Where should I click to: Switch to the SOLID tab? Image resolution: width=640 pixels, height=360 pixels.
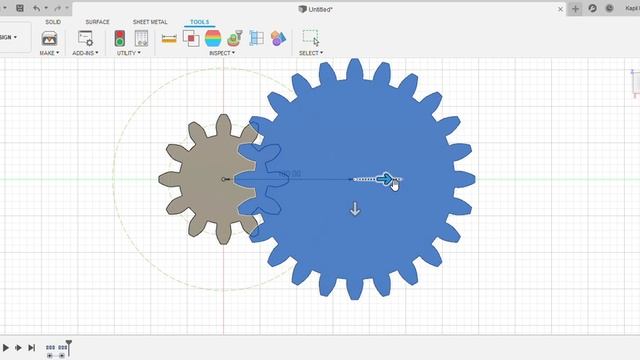pyautogui.click(x=53, y=22)
